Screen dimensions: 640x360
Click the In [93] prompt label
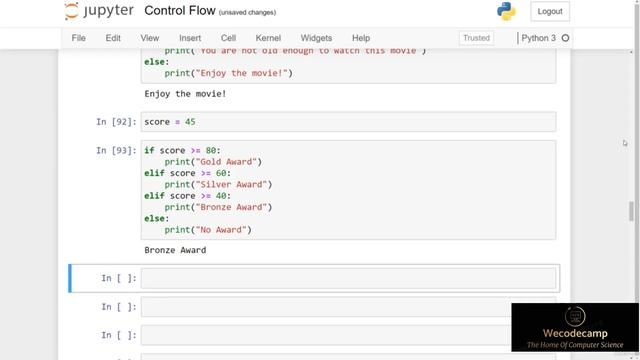click(116, 150)
